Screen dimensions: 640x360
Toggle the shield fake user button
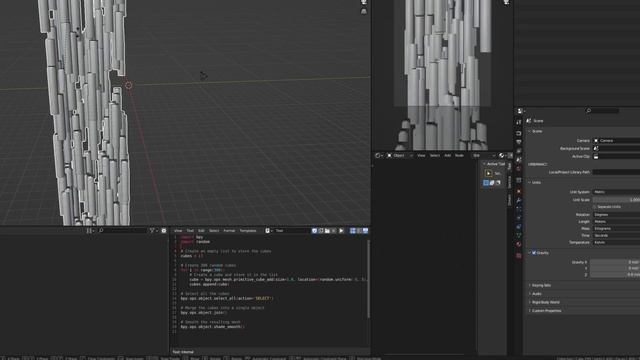click(x=314, y=231)
